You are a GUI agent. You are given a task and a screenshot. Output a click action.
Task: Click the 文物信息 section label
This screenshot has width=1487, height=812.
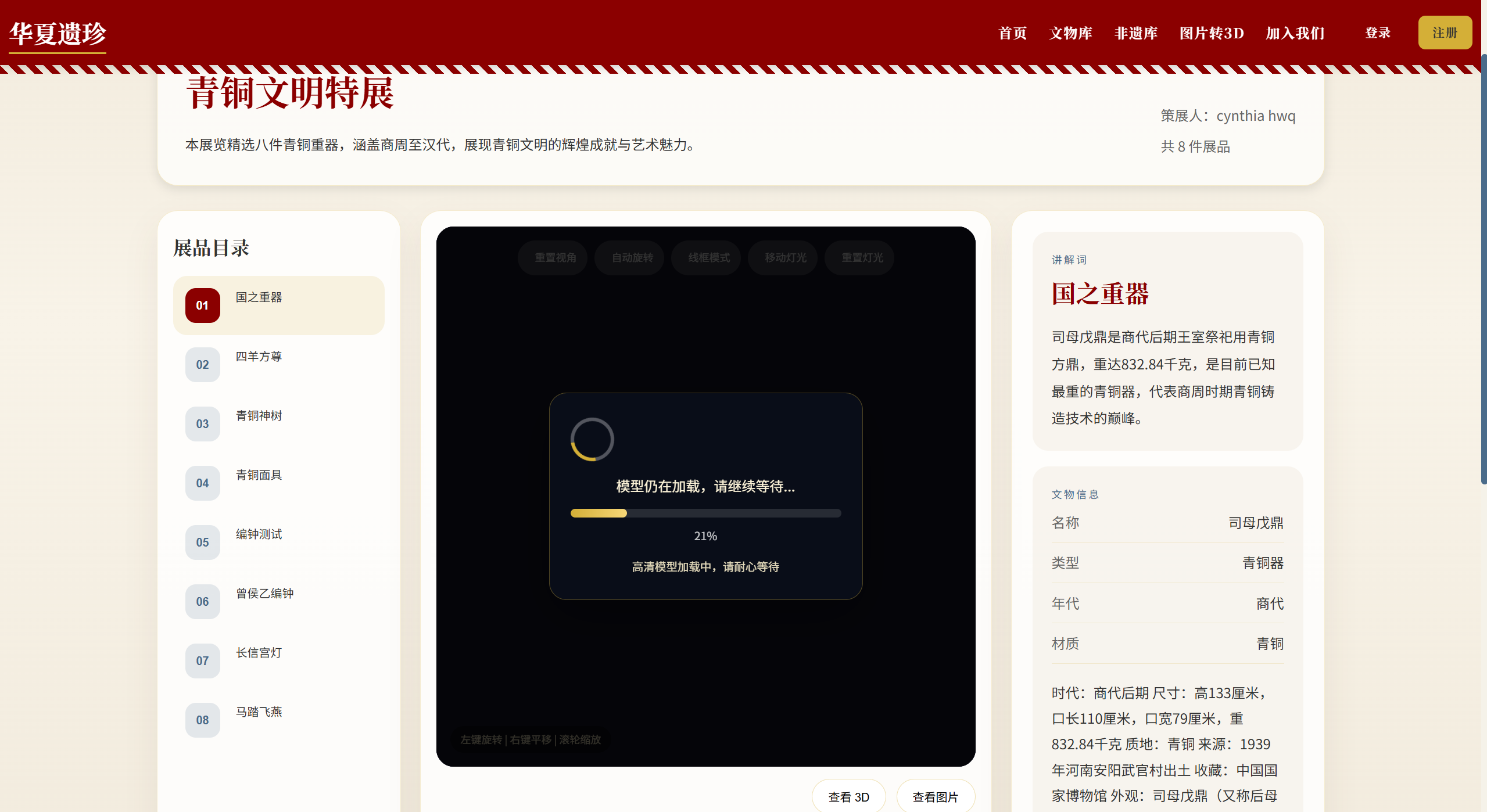click(1075, 494)
